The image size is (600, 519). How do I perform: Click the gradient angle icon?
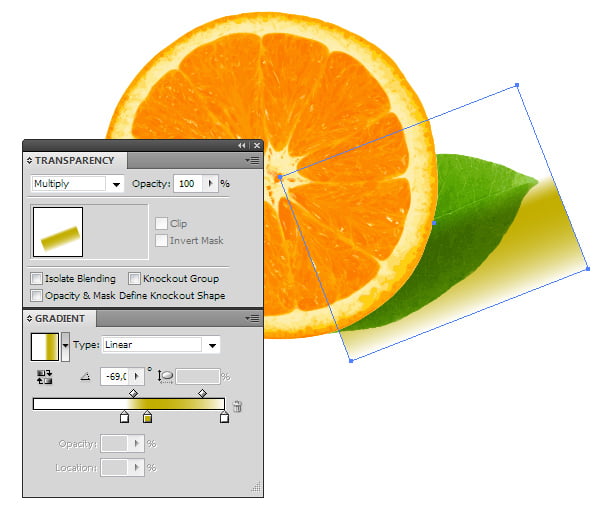pyautogui.click(x=85, y=377)
